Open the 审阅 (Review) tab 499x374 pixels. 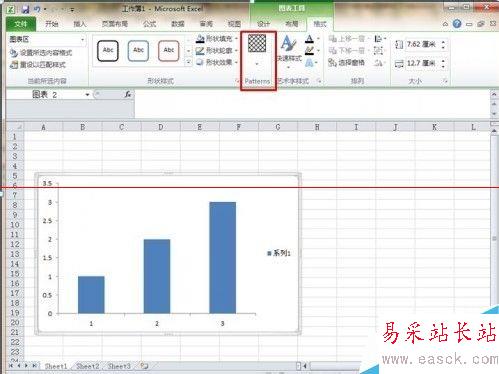206,24
